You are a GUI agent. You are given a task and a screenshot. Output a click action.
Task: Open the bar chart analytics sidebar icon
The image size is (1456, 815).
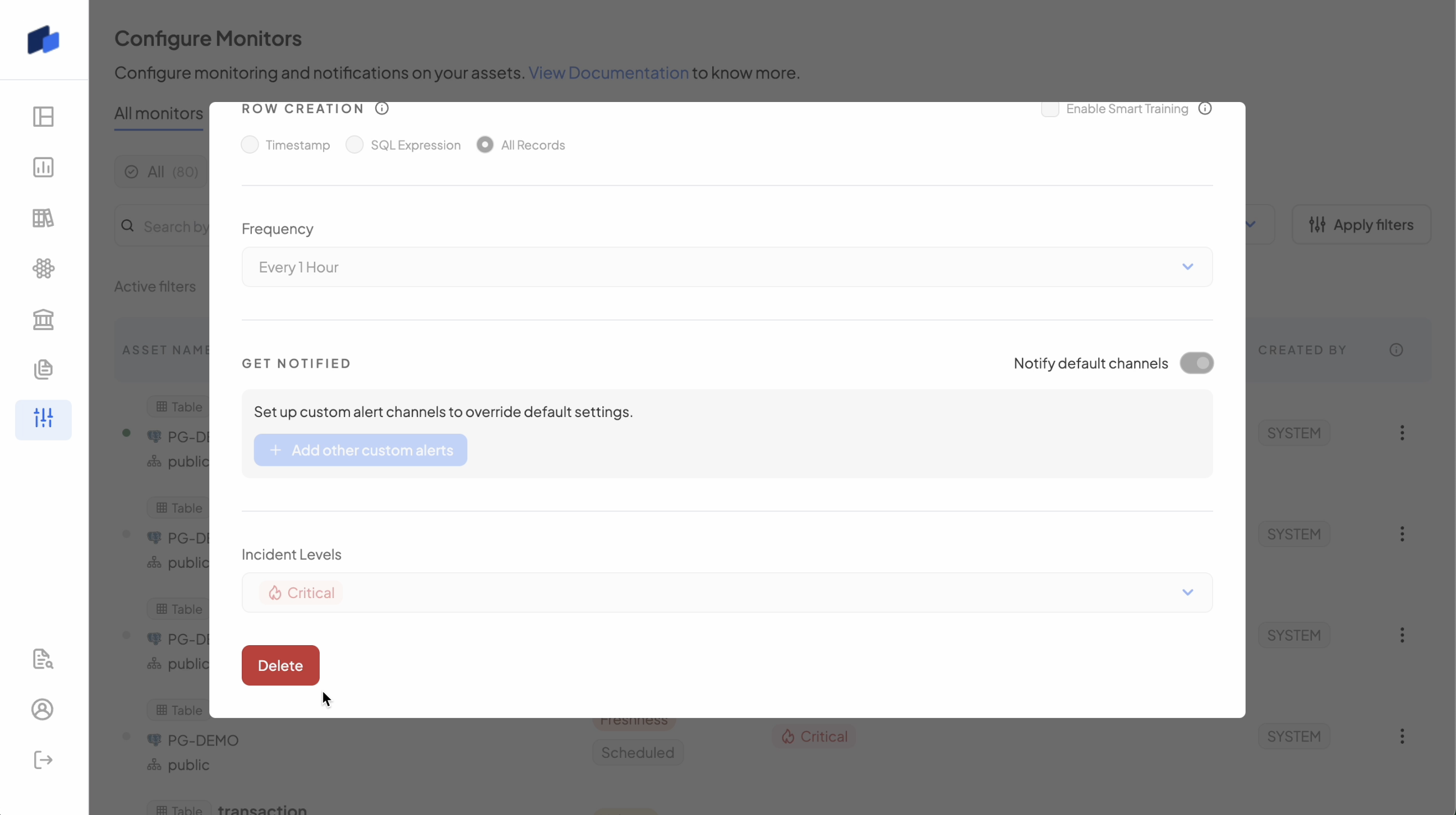[x=43, y=167]
